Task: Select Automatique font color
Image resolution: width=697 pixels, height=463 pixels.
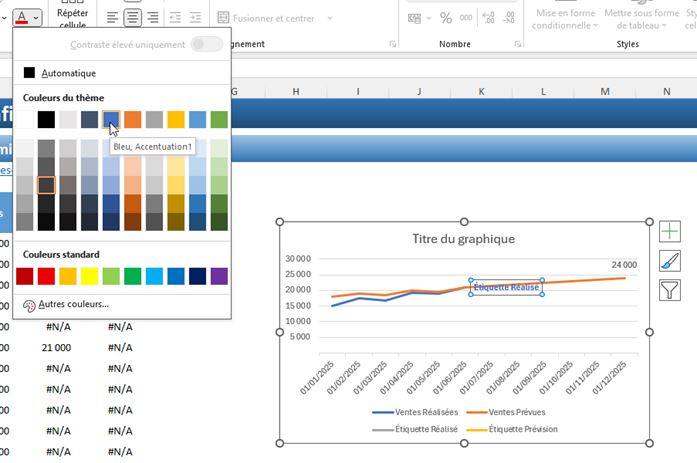Action: point(121,73)
